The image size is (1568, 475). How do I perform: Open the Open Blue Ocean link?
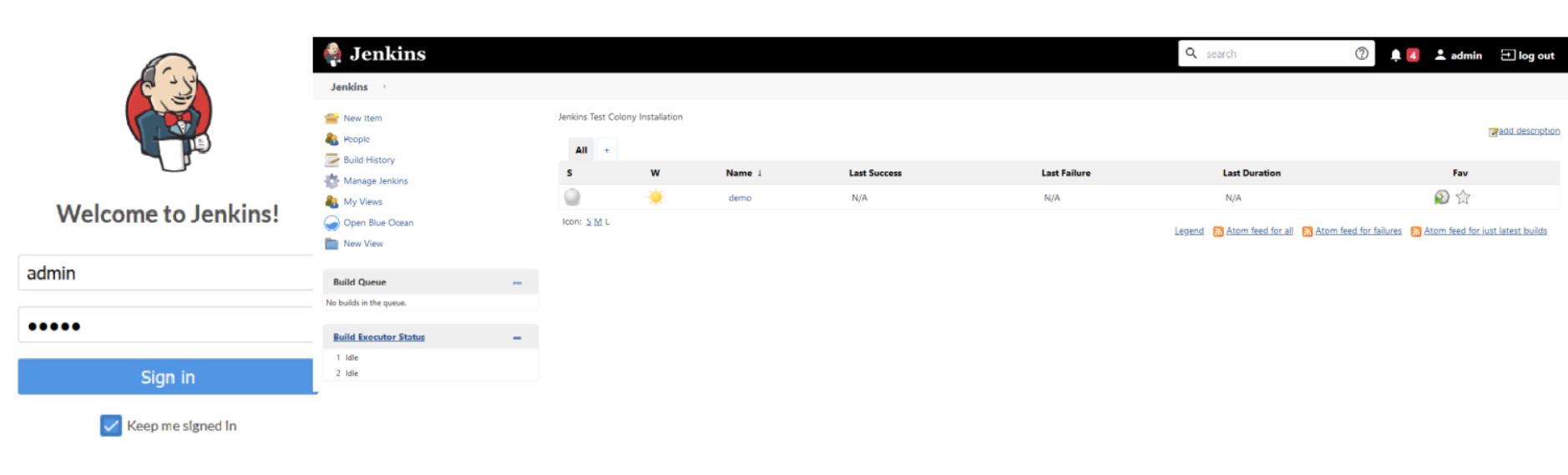coord(378,223)
